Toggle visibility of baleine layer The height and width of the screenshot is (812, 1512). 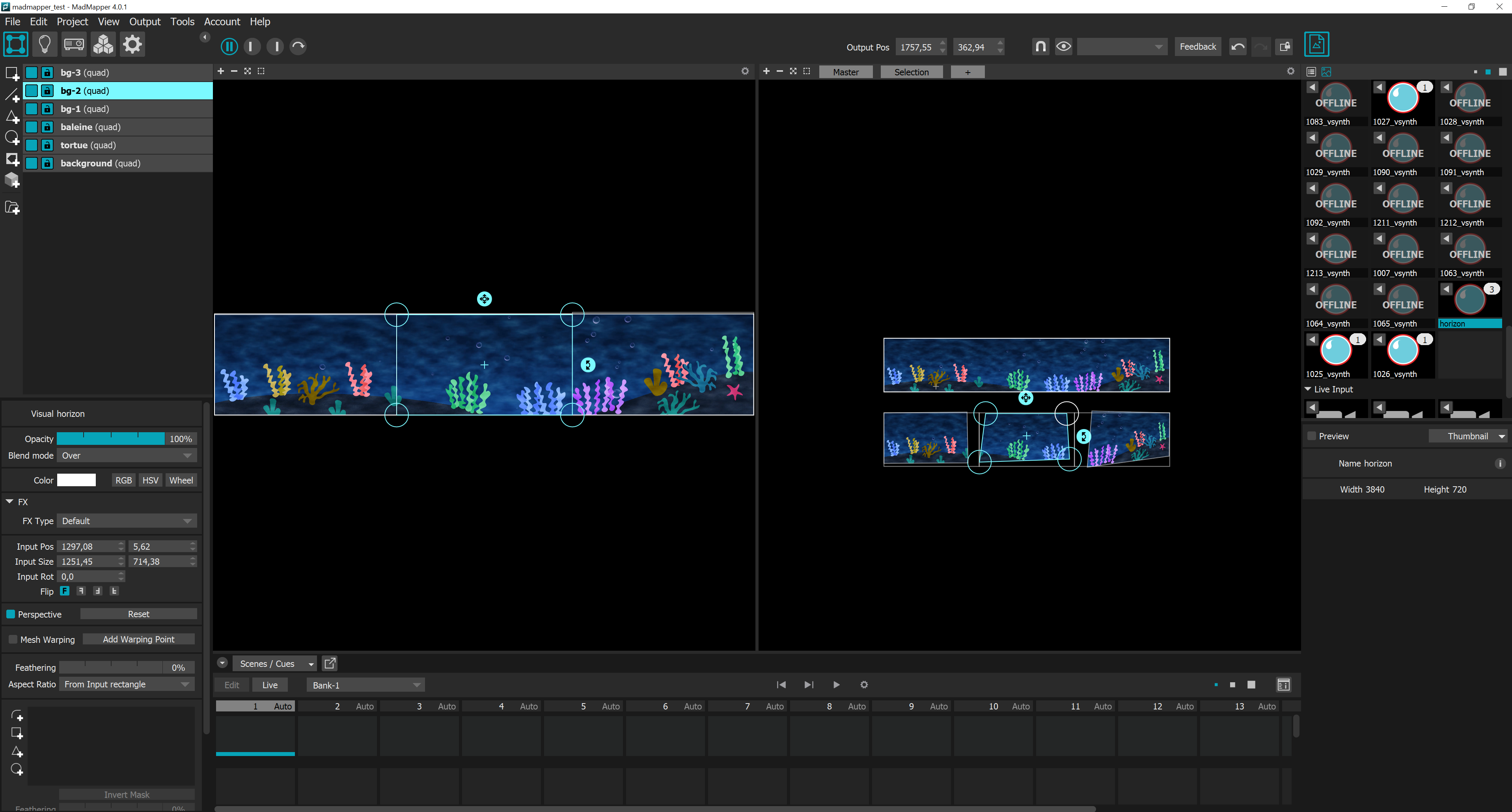[x=32, y=127]
